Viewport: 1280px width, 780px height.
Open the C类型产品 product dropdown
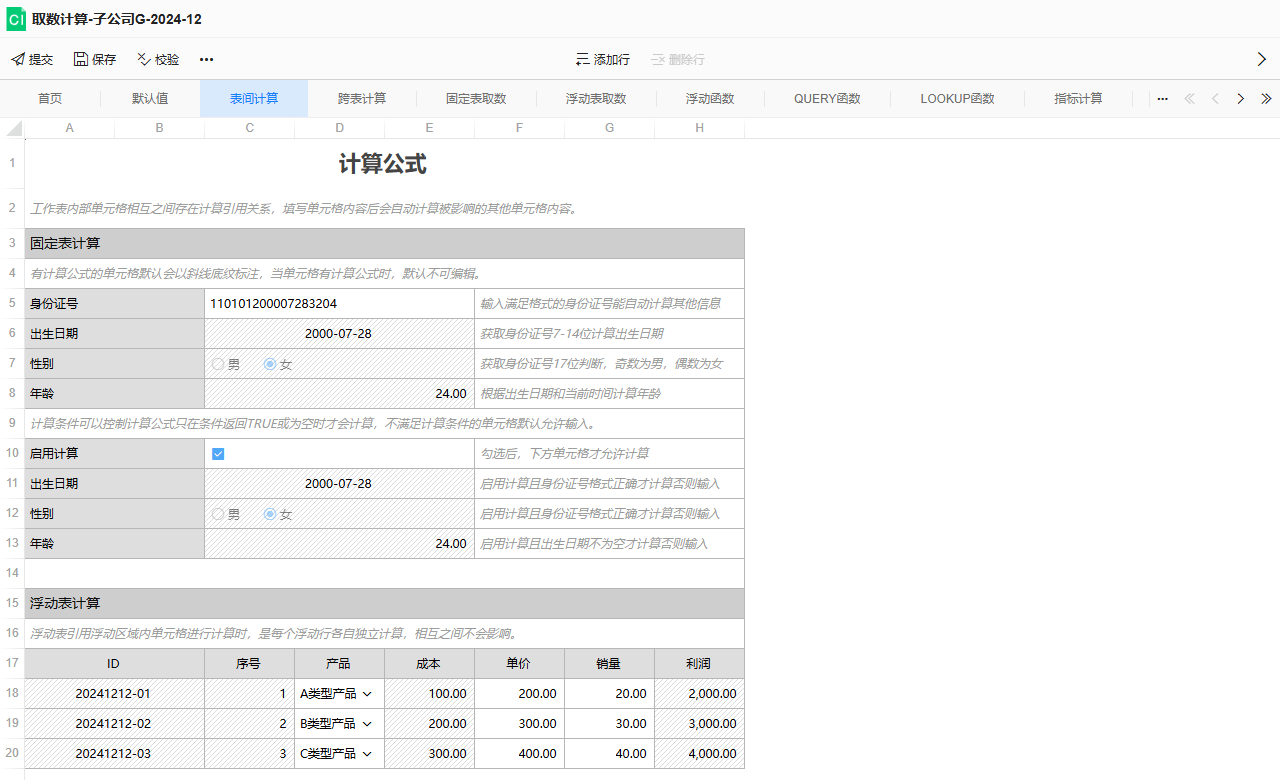tap(365, 753)
